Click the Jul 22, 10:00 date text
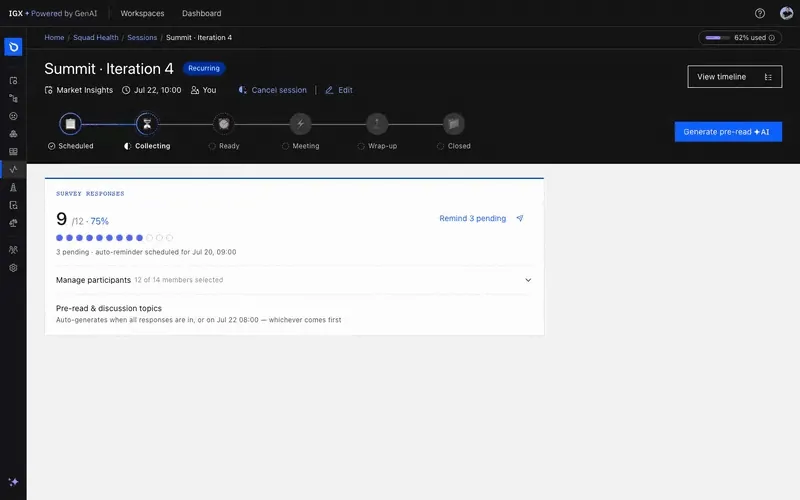This screenshot has height=500, width=800. coord(157,90)
